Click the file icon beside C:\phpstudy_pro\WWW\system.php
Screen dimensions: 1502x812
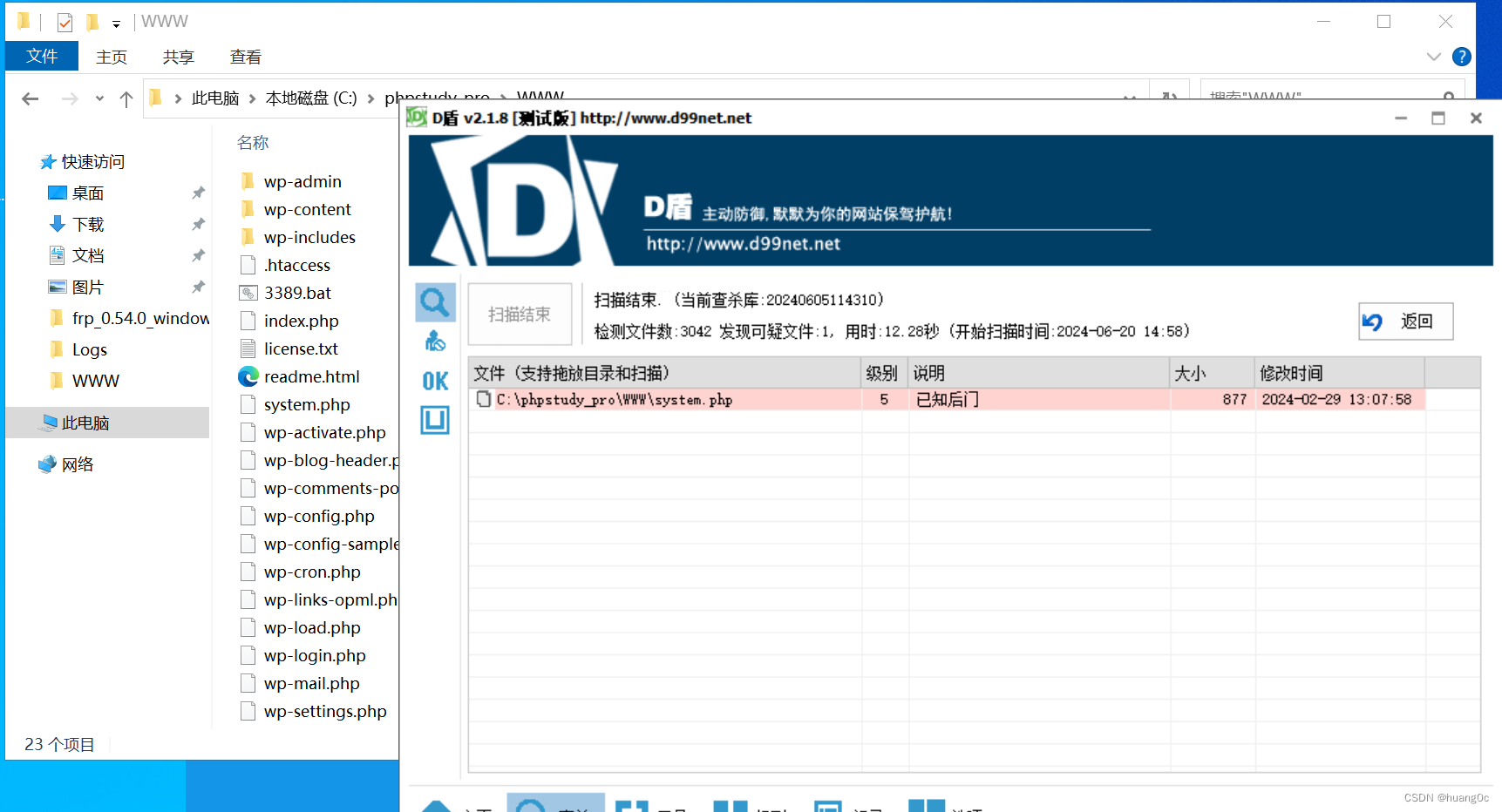tap(483, 399)
